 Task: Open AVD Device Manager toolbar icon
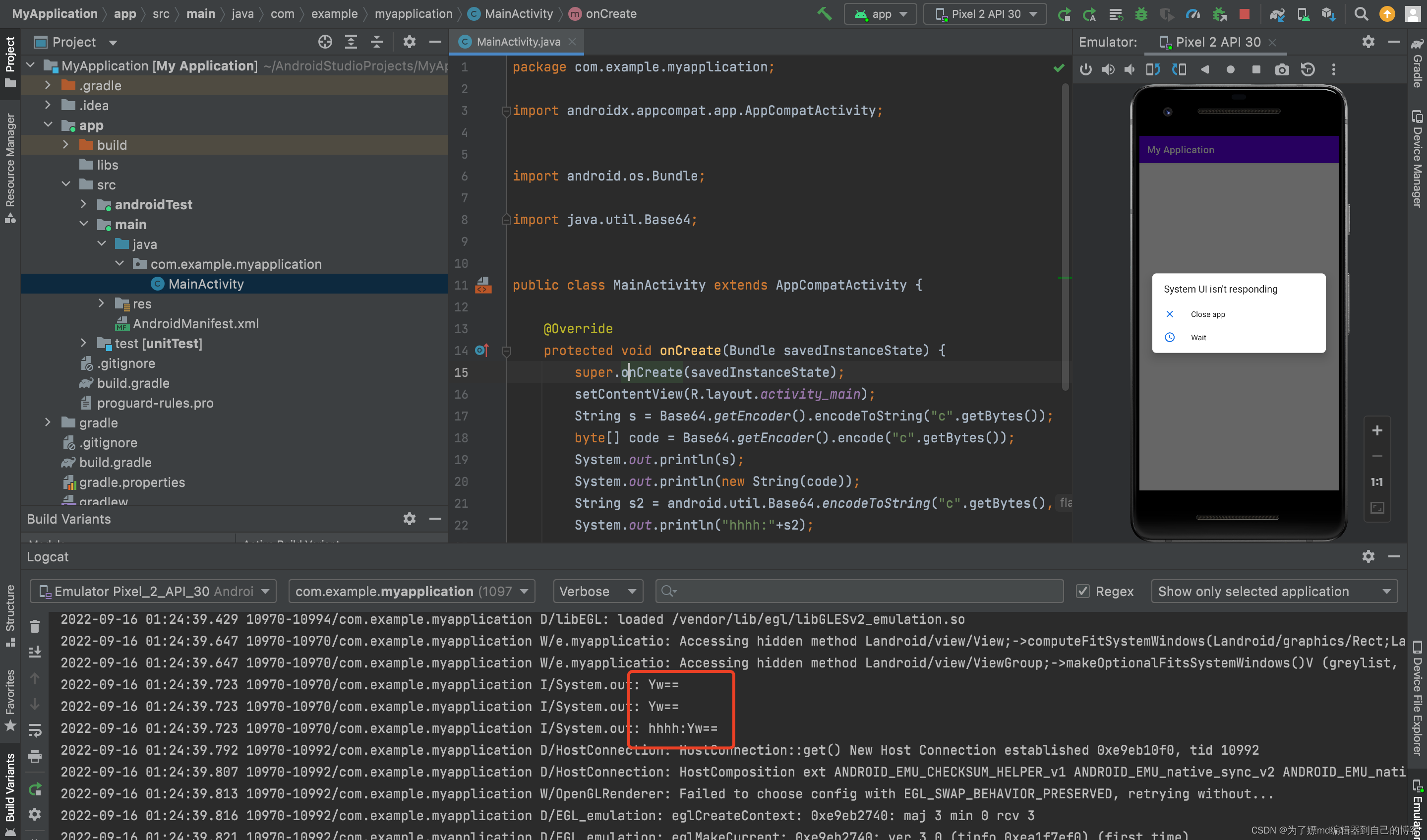click(1303, 14)
